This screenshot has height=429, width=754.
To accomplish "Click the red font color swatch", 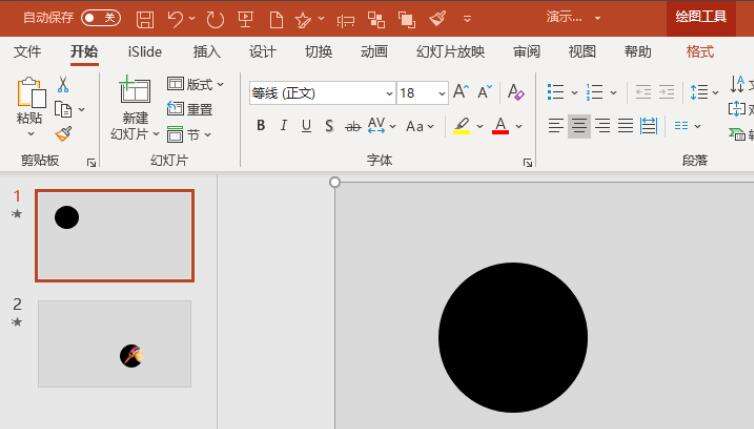I will [x=501, y=126].
